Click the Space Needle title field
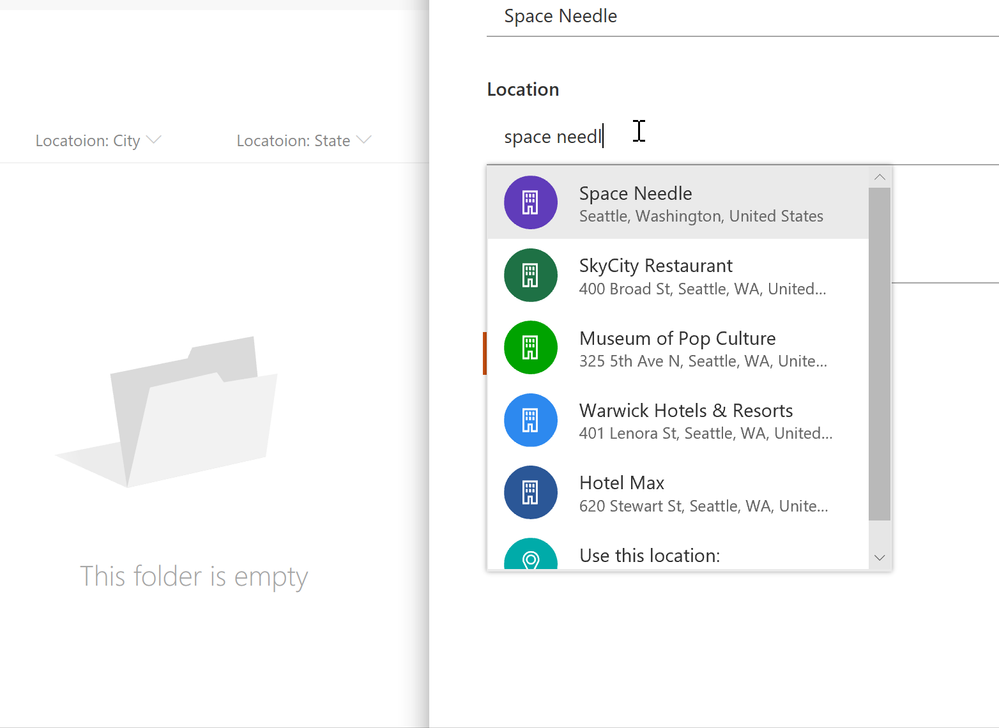This screenshot has width=999, height=728. [743, 17]
